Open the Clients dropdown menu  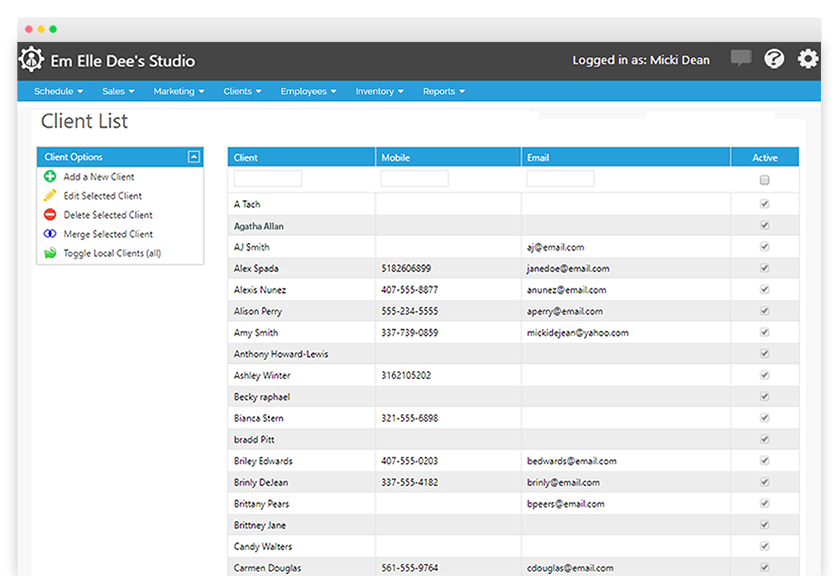coord(242,91)
